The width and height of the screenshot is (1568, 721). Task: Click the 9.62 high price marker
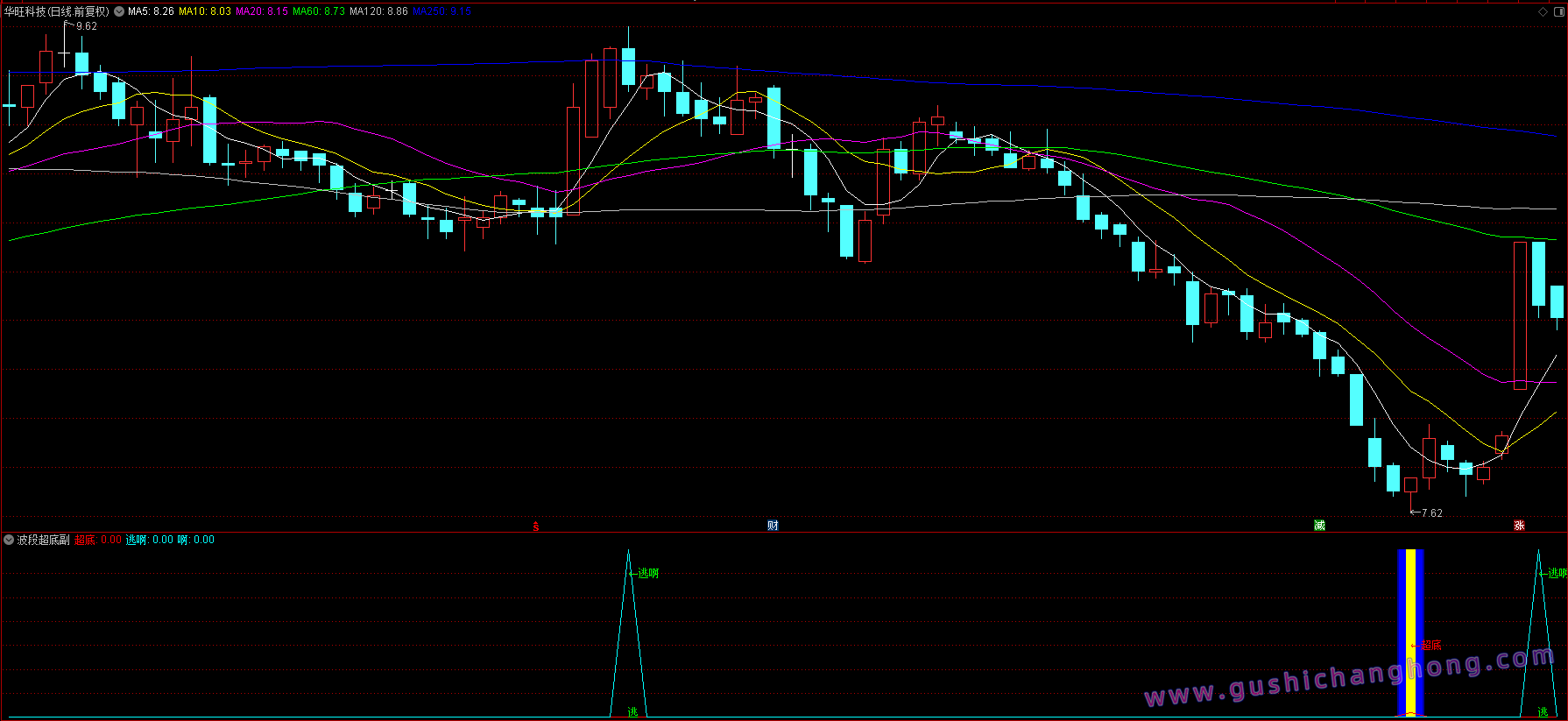[x=86, y=26]
